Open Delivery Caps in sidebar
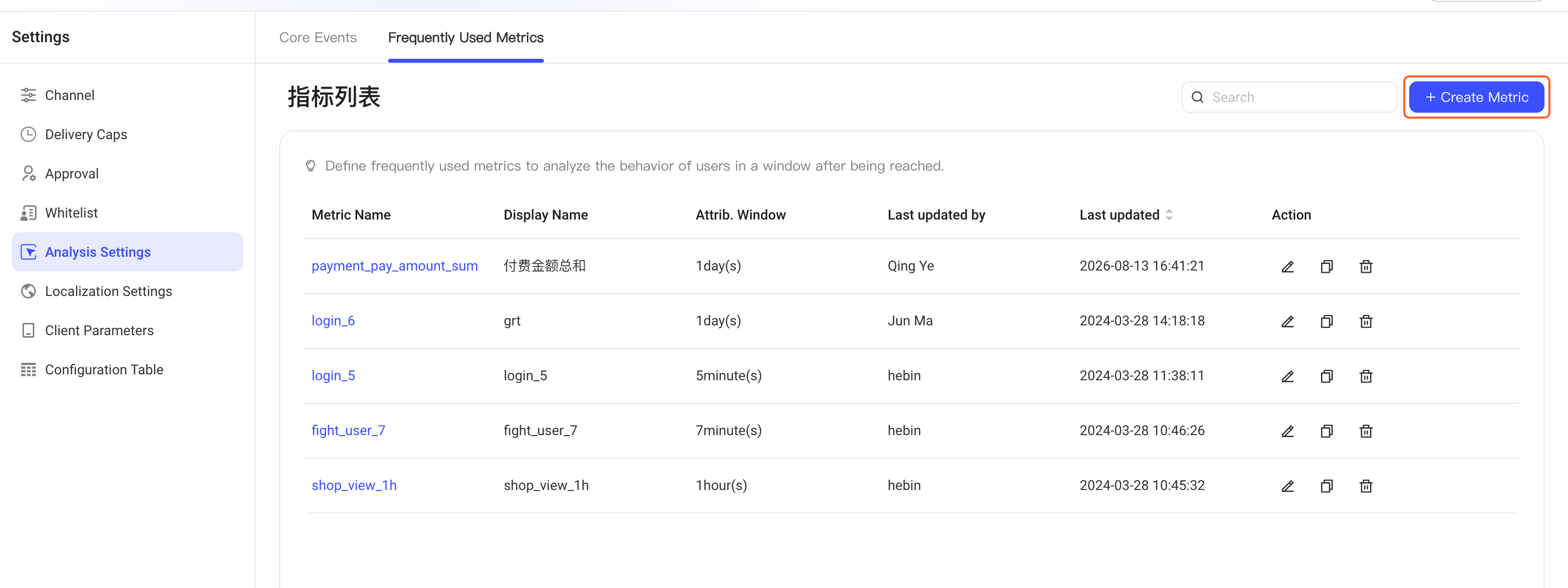The width and height of the screenshot is (1568, 588). (127, 135)
